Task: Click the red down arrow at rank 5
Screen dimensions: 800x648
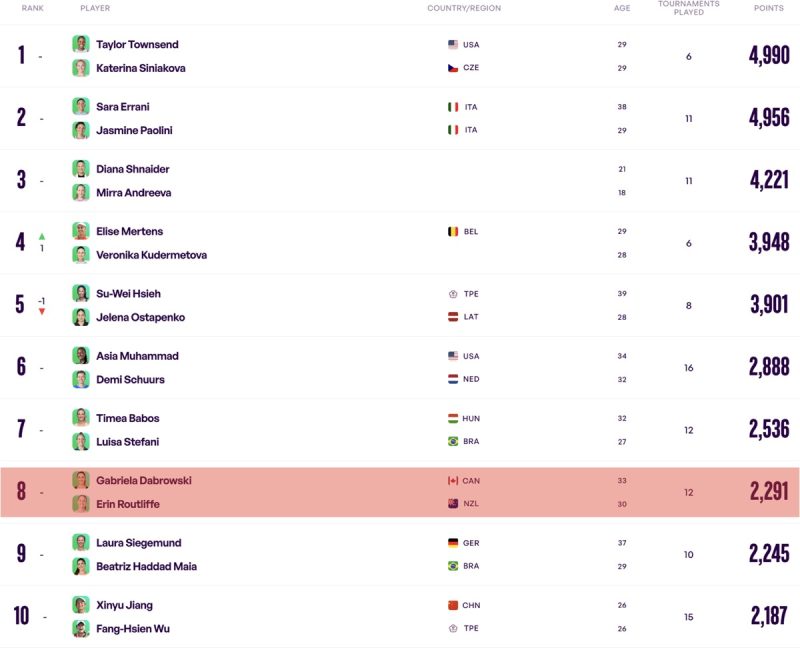Action: click(42, 311)
